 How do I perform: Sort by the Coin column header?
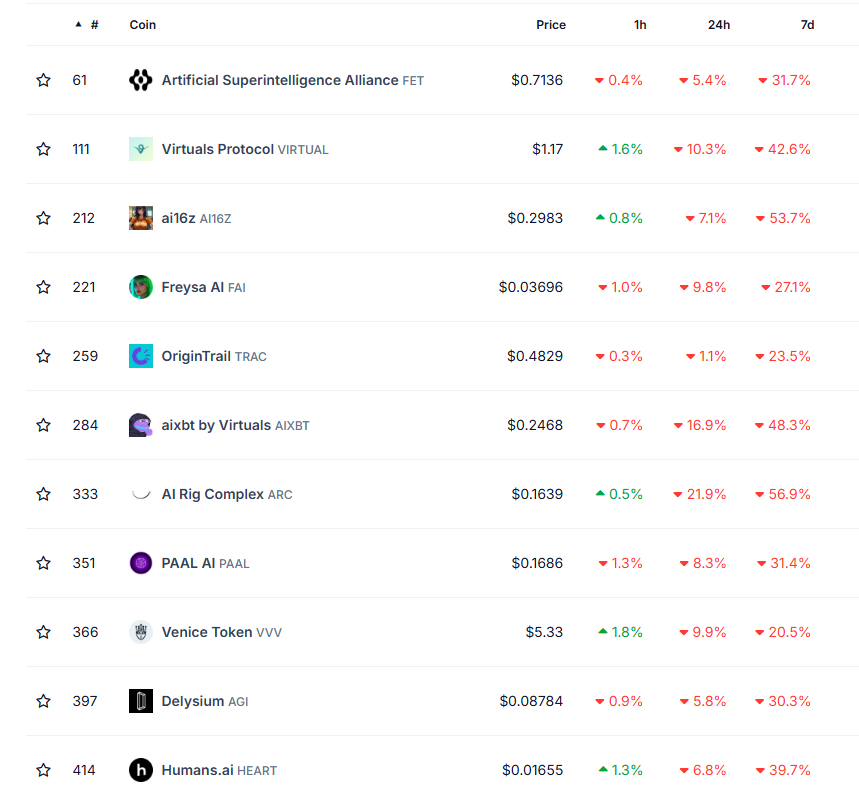click(x=142, y=25)
